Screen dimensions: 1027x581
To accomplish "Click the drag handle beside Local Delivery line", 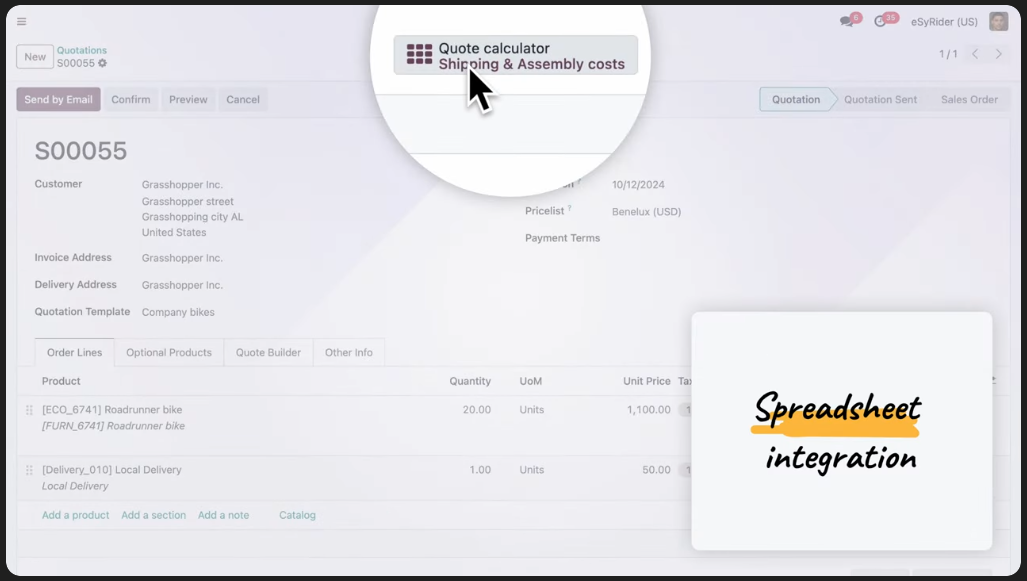I will 29,470.
